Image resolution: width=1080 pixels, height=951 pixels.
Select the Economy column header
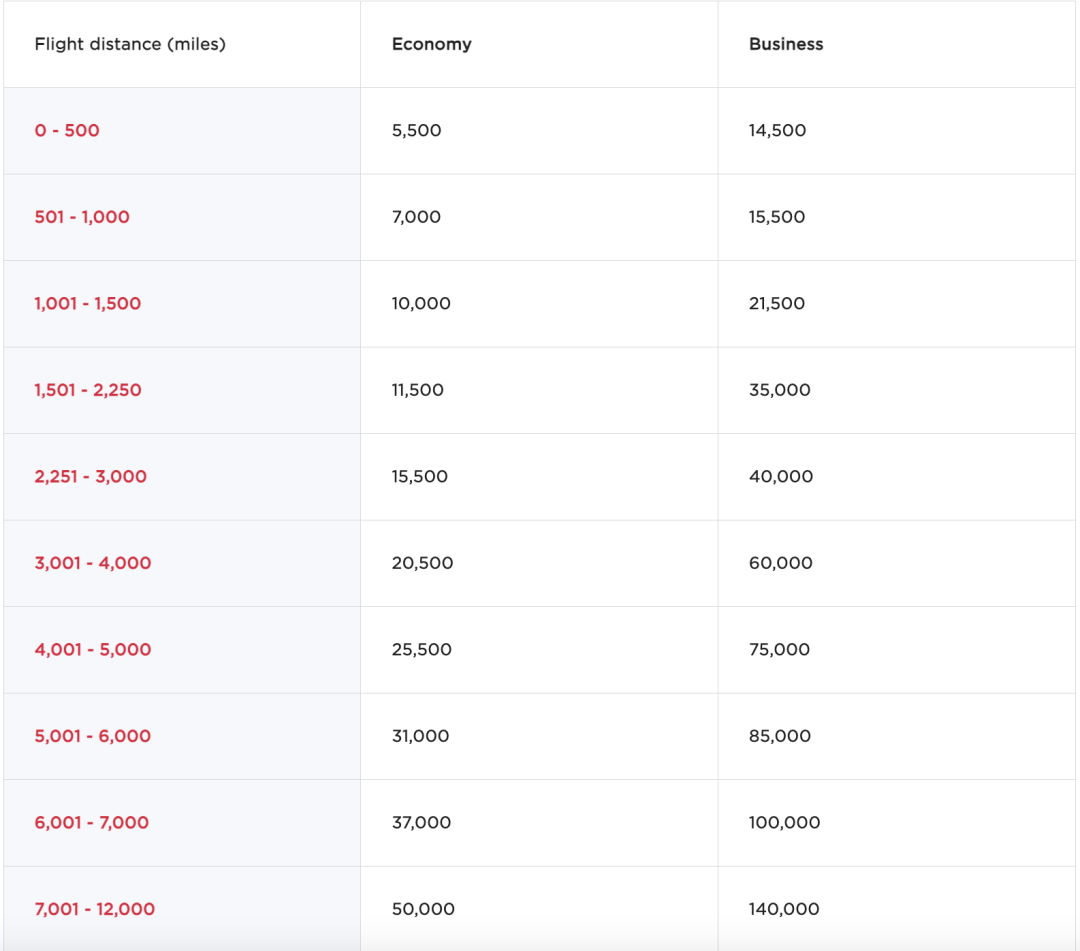431,44
